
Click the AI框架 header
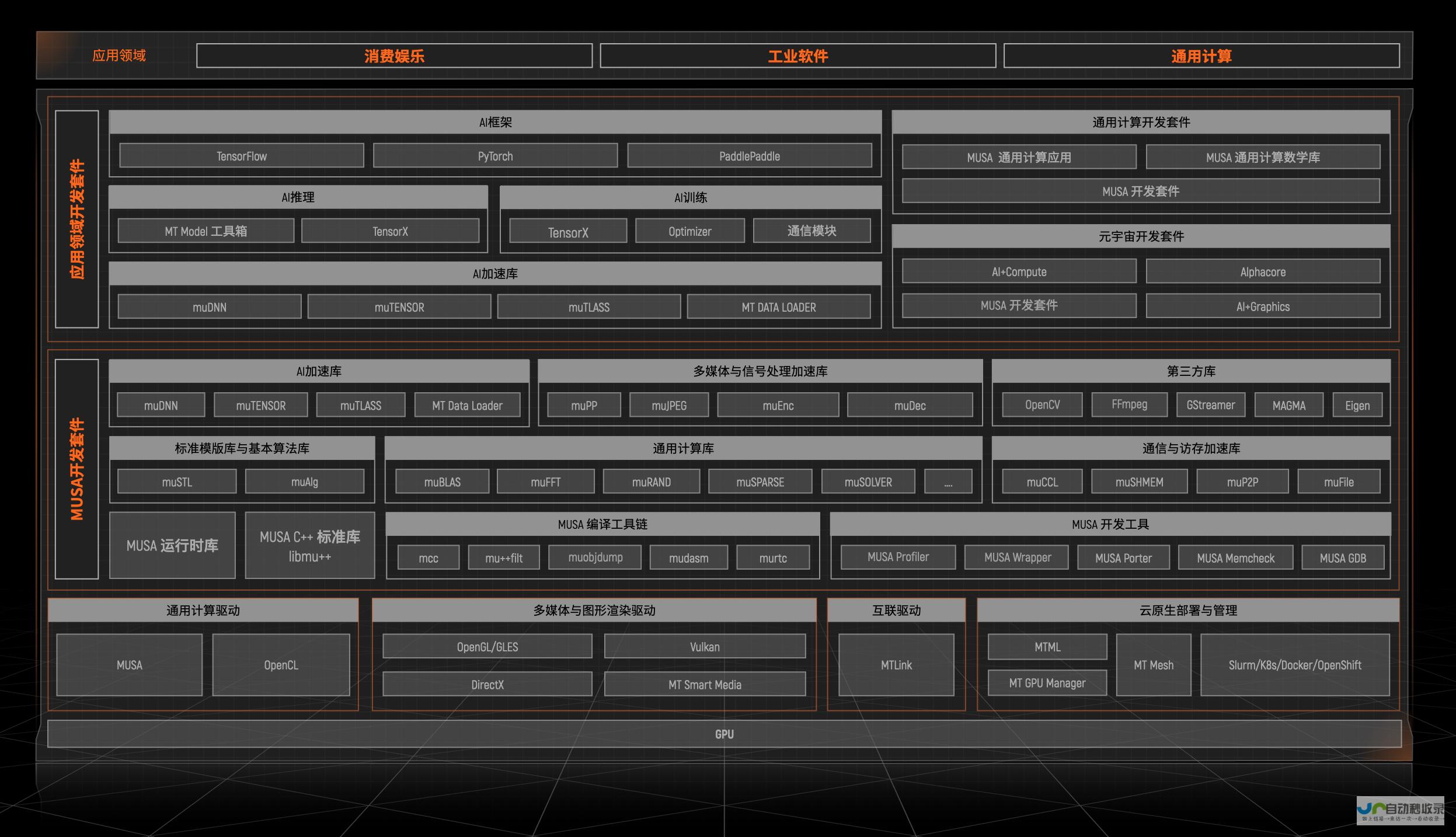coord(495,122)
